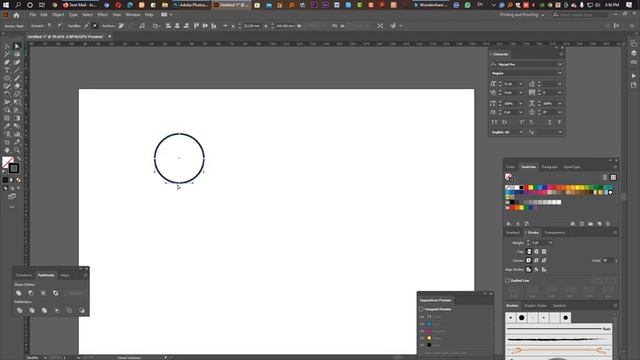This screenshot has width=640, height=360.
Task: Open the font family dropdown
Action: coord(560,64)
